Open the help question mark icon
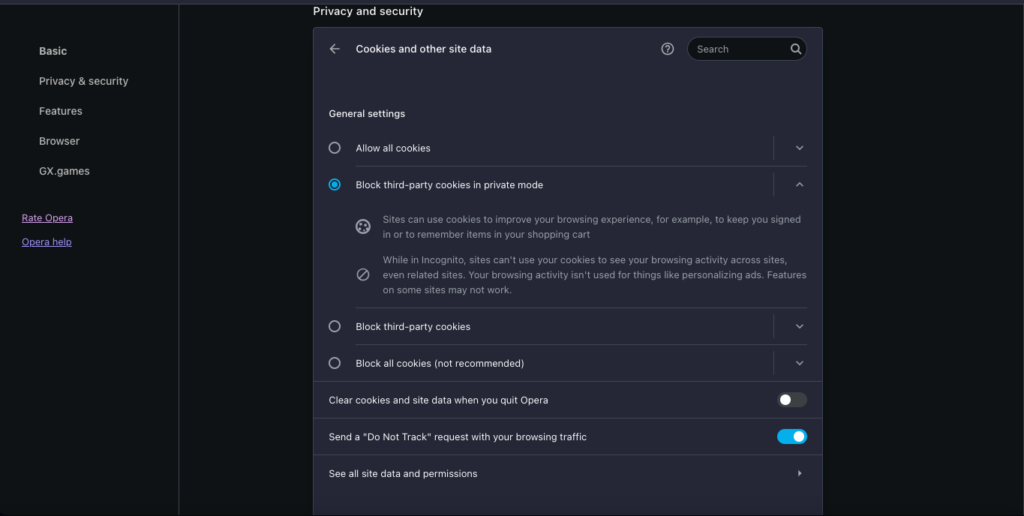The image size is (1024, 516). click(x=667, y=49)
